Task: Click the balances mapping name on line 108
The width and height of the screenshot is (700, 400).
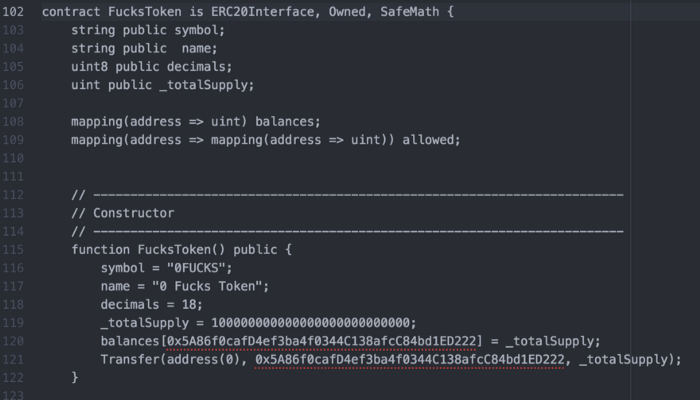Action: pyautogui.click(x=286, y=121)
